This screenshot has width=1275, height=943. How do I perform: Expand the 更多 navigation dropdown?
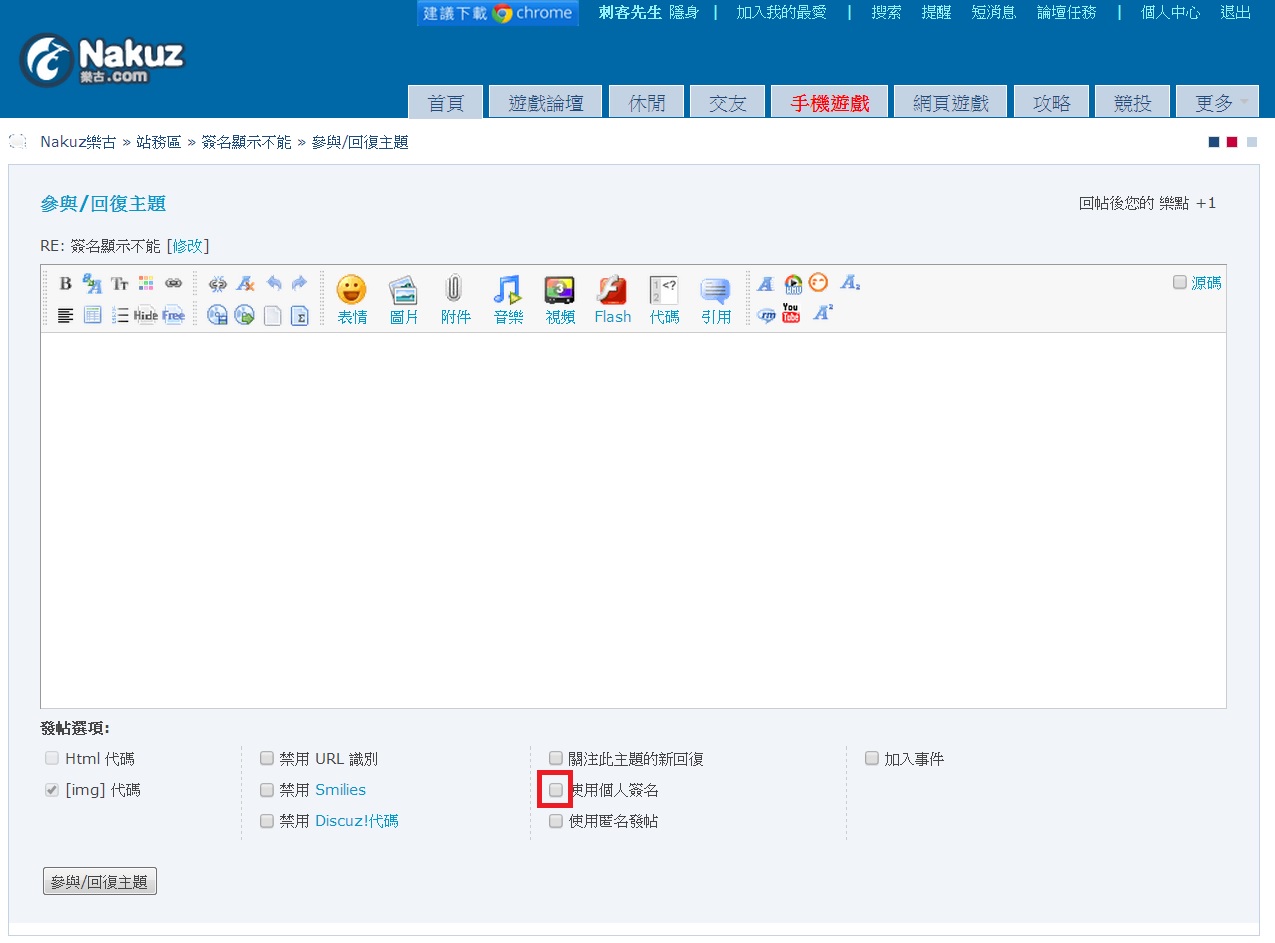point(1217,103)
